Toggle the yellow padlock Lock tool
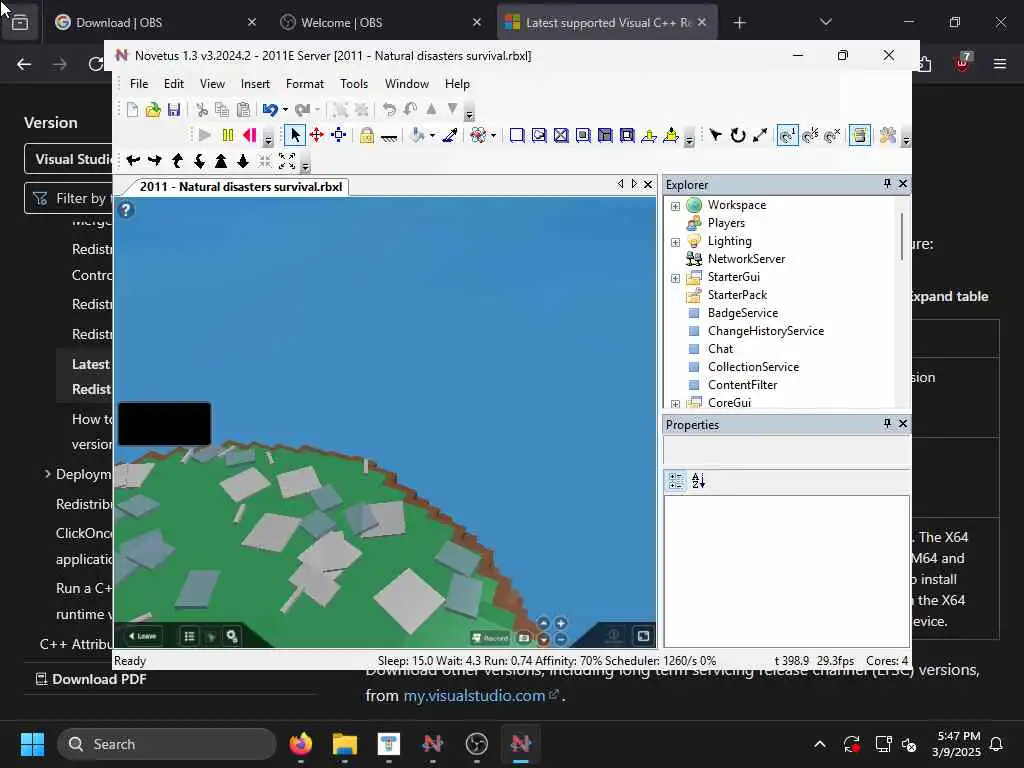Image resolution: width=1024 pixels, height=768 pixels. (x=367, y=135)
